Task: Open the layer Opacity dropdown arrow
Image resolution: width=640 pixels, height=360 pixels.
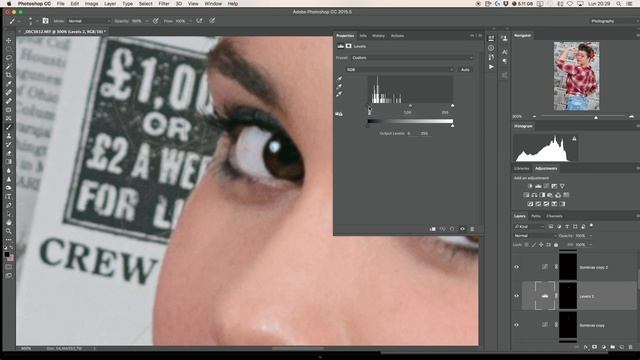Action: click(x=590, y=236)
